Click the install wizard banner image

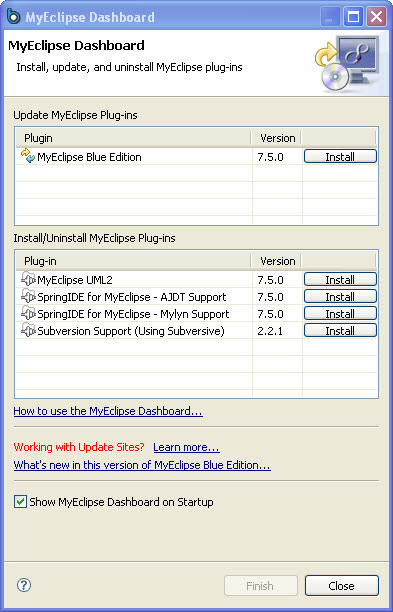tap(347, 64)
